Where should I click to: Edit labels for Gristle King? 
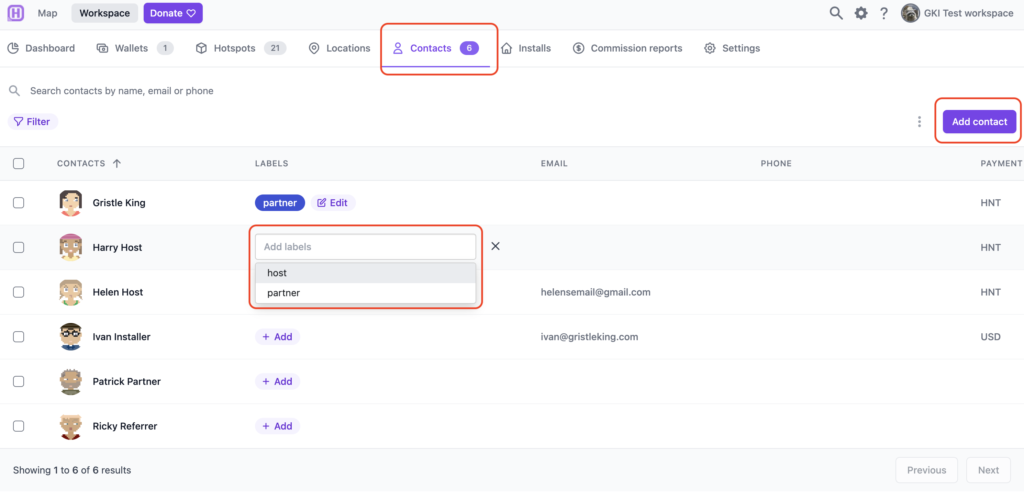[x=333, y=203]
